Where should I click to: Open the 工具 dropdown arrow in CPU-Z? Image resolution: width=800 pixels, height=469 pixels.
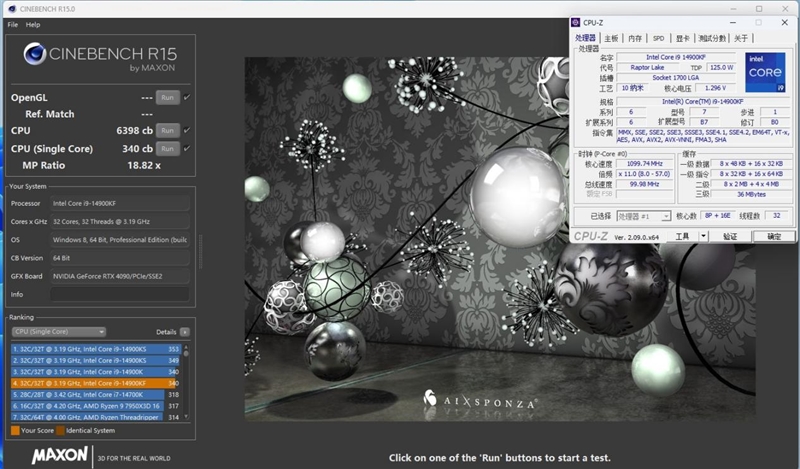pos(704,236)
